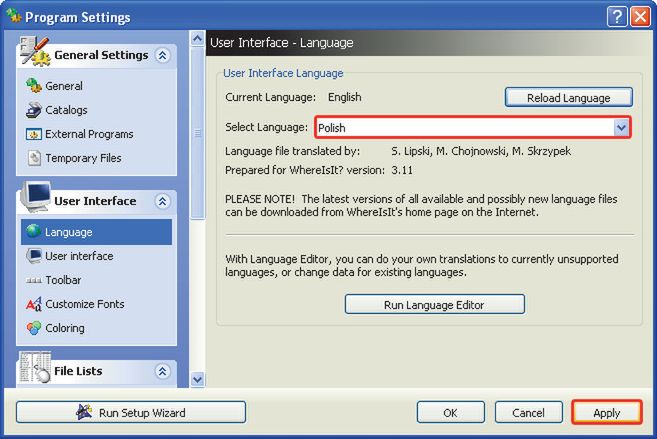The width and height of the screenshot is (657, 439).
Task: Click the sidebar scrollbar thumb
Action: [197, 133]
